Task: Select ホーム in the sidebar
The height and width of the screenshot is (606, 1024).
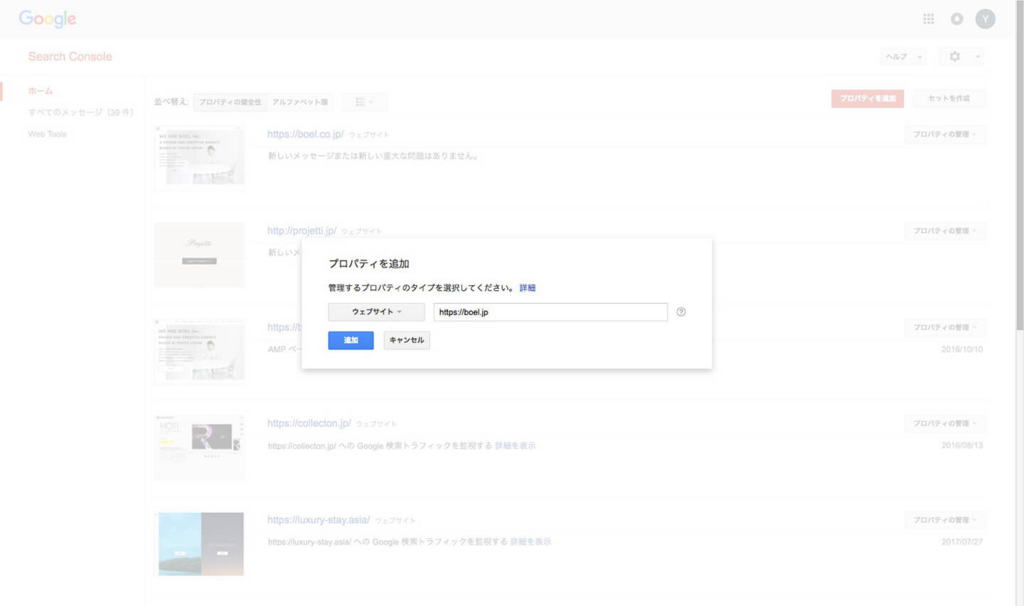Action: point(40,91)
